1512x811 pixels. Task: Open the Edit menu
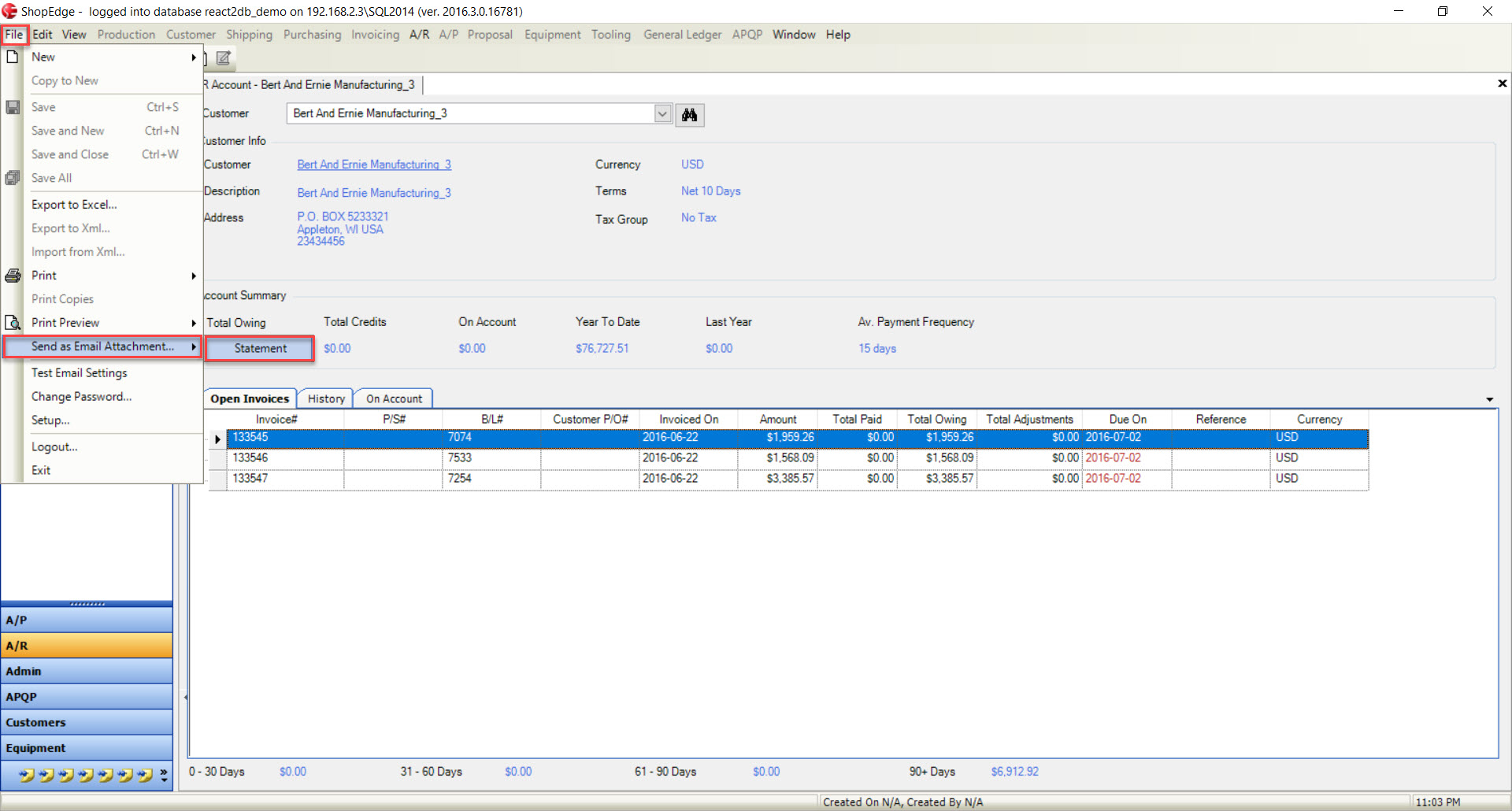(x=43, y=35)
